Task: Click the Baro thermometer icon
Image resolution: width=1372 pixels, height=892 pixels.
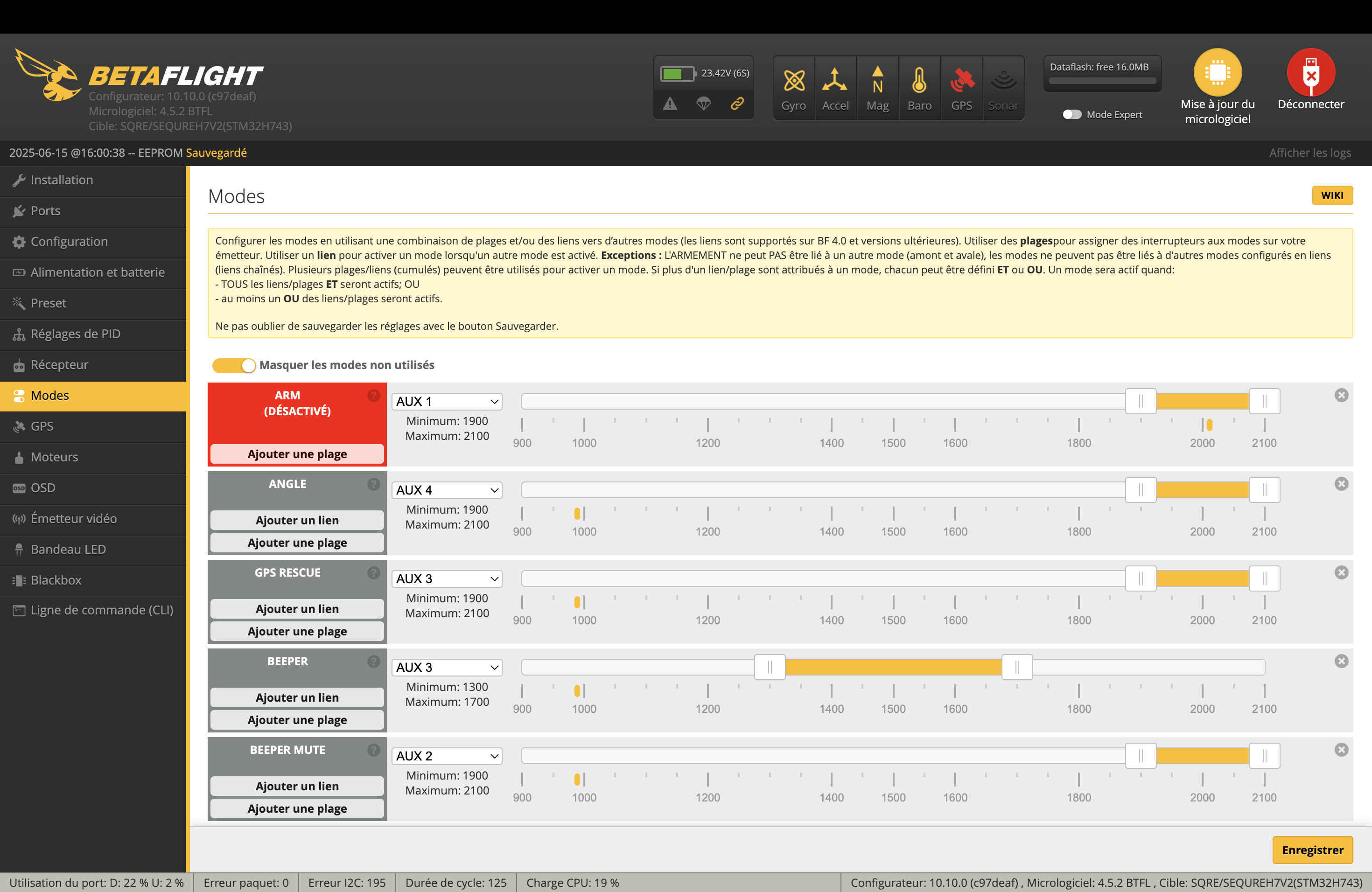Action: pyautogui.click(x=919, y=81)
